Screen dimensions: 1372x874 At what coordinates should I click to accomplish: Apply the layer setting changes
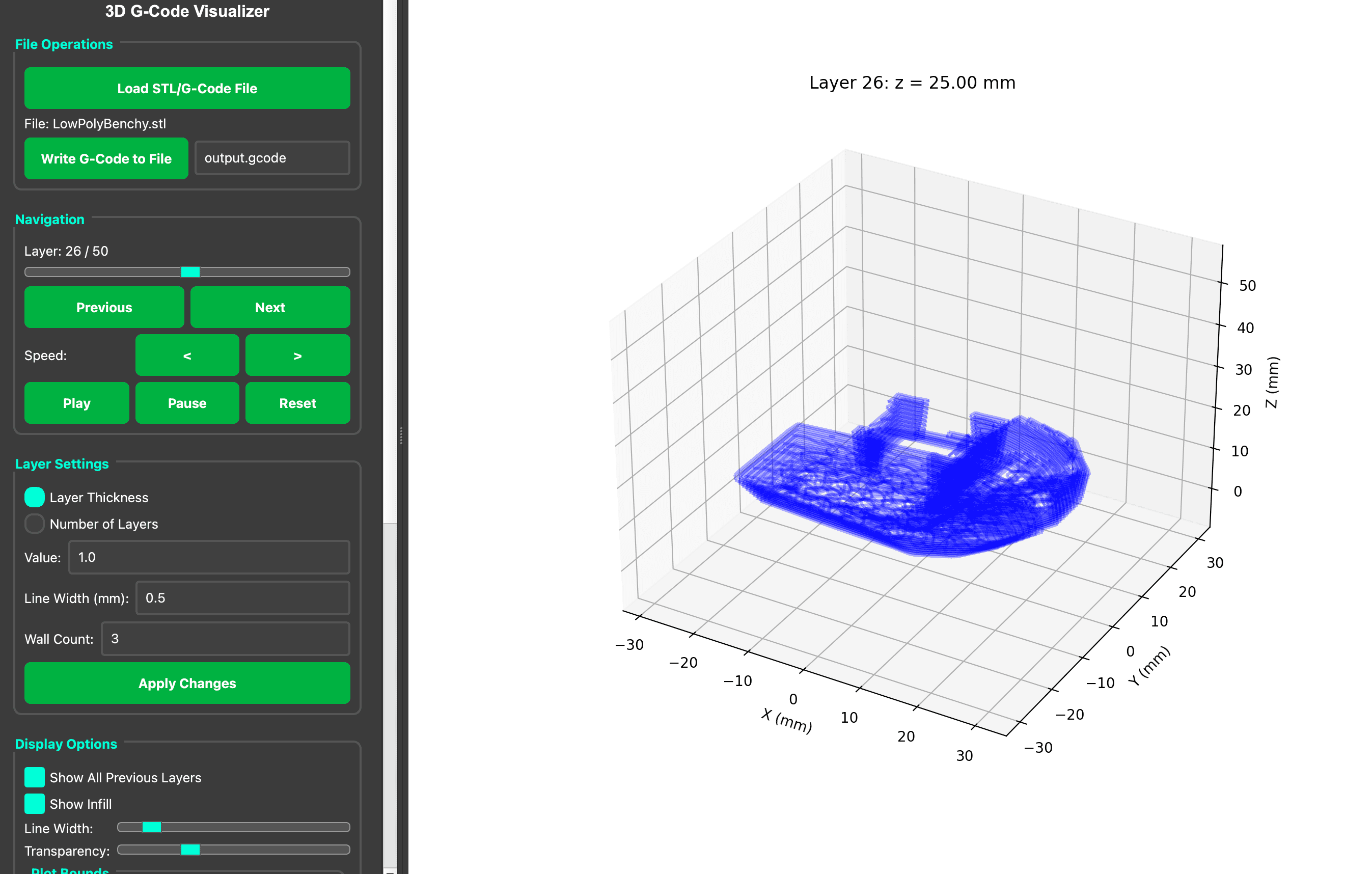[187, 683]
